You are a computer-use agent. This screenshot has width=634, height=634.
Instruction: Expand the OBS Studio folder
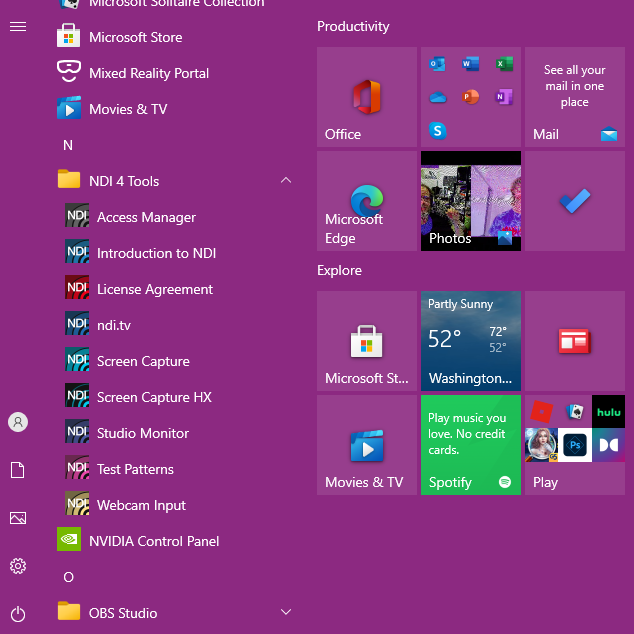click(x=286, y=612)
